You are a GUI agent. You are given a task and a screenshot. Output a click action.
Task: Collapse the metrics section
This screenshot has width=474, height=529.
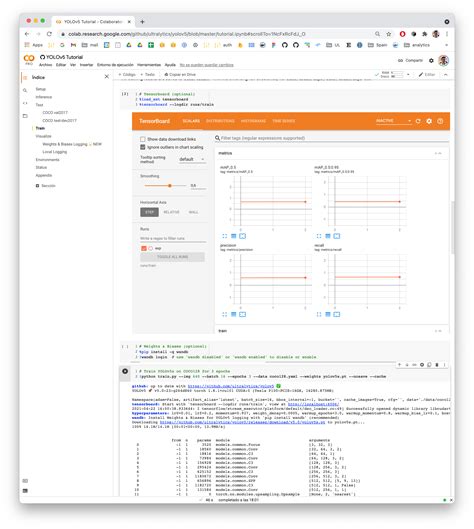click(438, 154)
